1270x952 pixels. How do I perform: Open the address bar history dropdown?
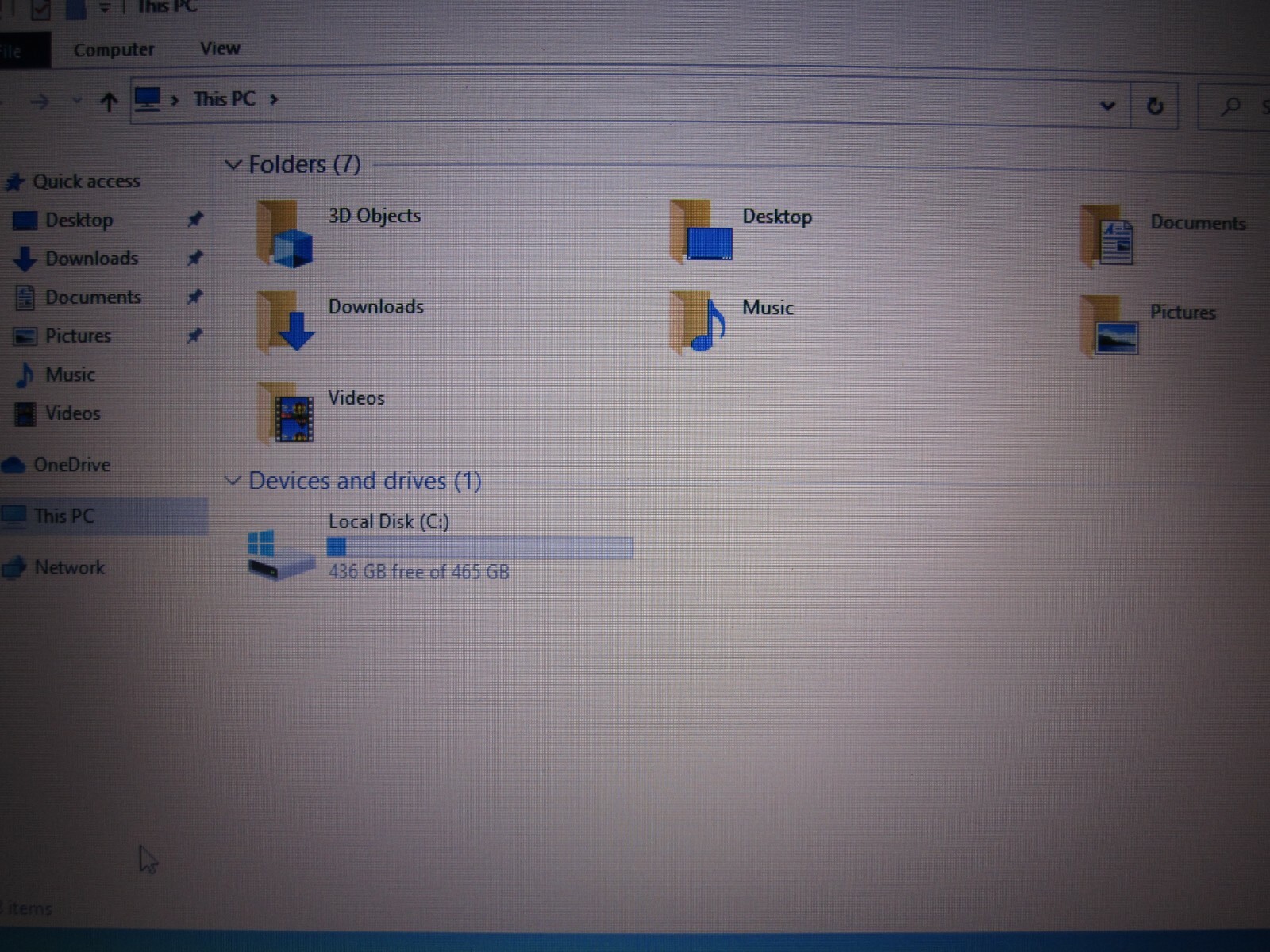(1107, 106)
